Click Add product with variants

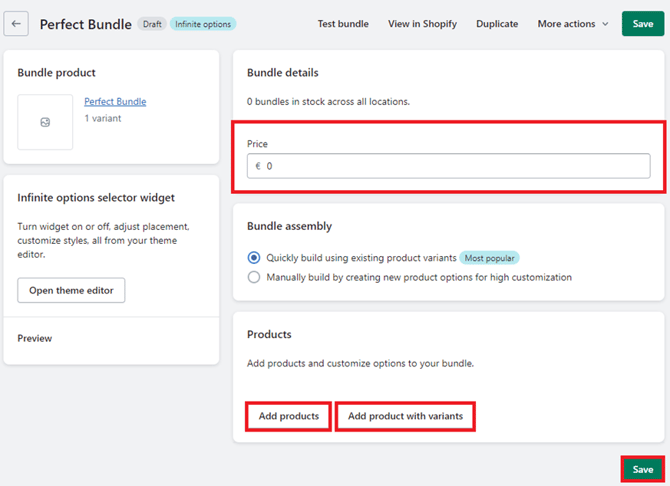pos(405,416)
